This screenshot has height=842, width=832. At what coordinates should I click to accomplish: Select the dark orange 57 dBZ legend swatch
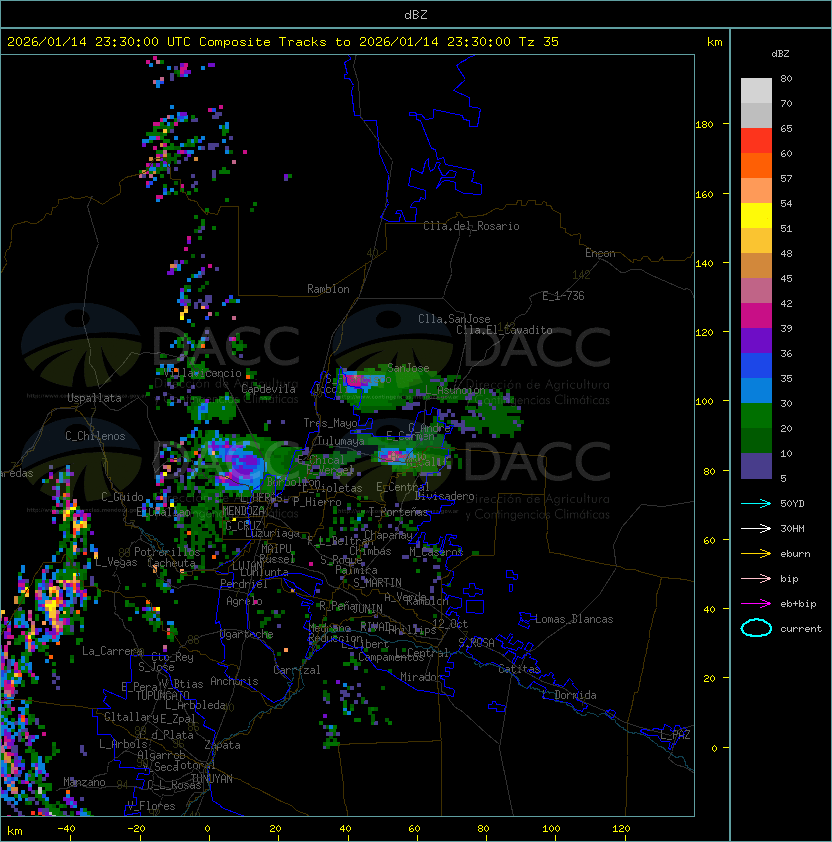(x=756, y=165)
